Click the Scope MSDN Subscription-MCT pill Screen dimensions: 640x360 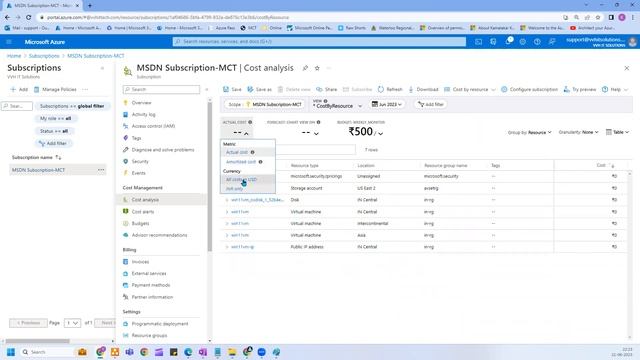point(264,104)
